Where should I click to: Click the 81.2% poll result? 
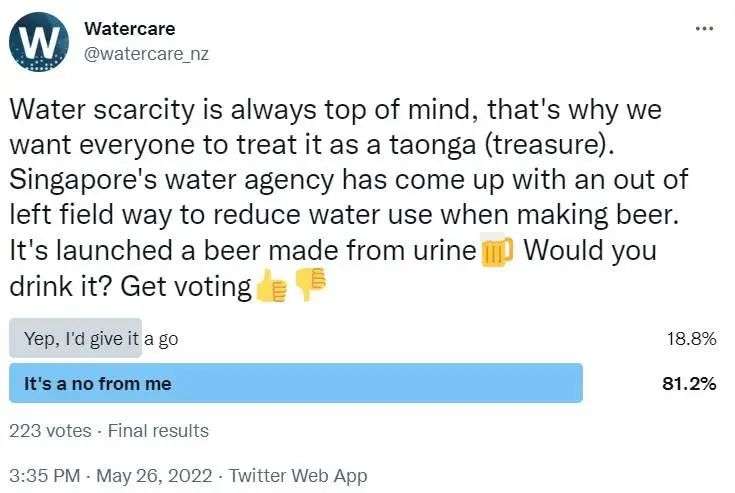691,384
